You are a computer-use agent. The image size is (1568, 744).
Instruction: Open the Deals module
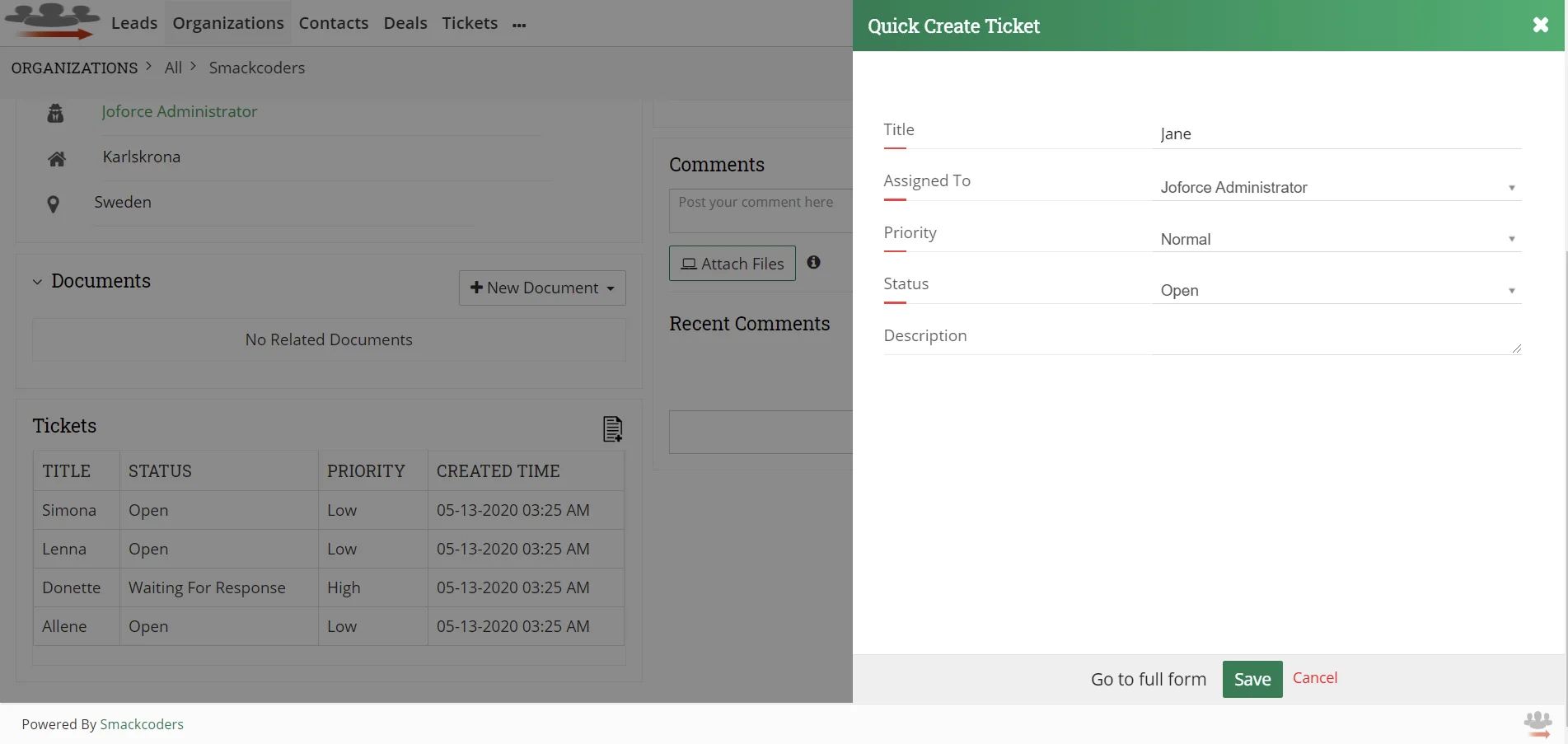(x=405, y=23)
